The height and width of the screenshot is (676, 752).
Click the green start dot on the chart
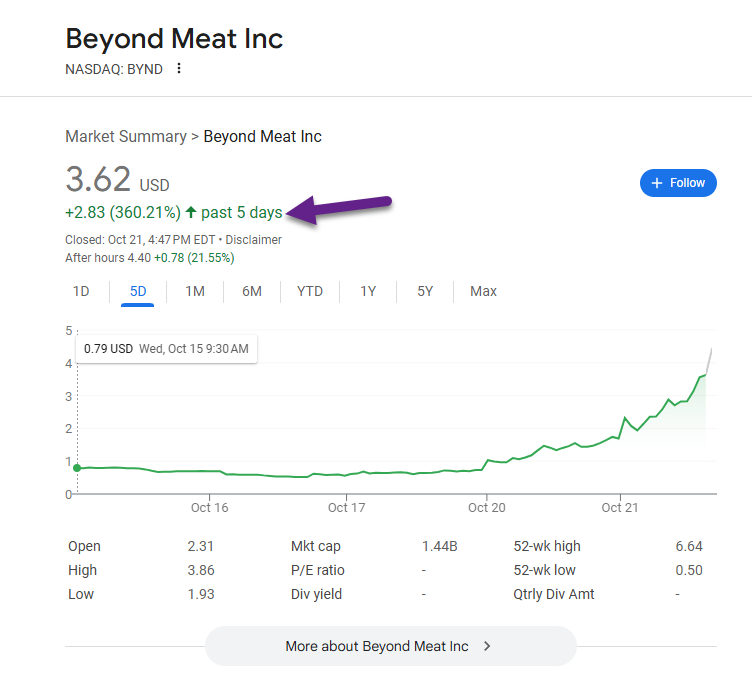click(x=77, y=468)
